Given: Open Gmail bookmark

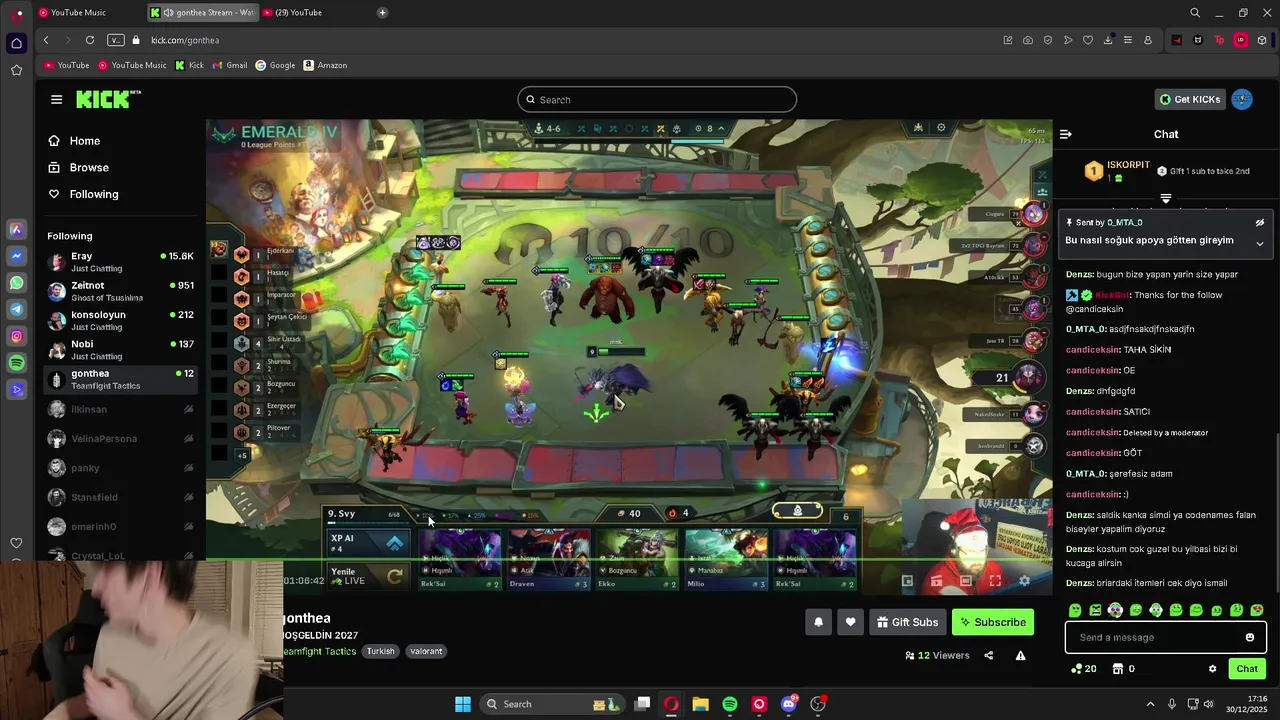Looking at the screenshot, I should tap(229, 65).
